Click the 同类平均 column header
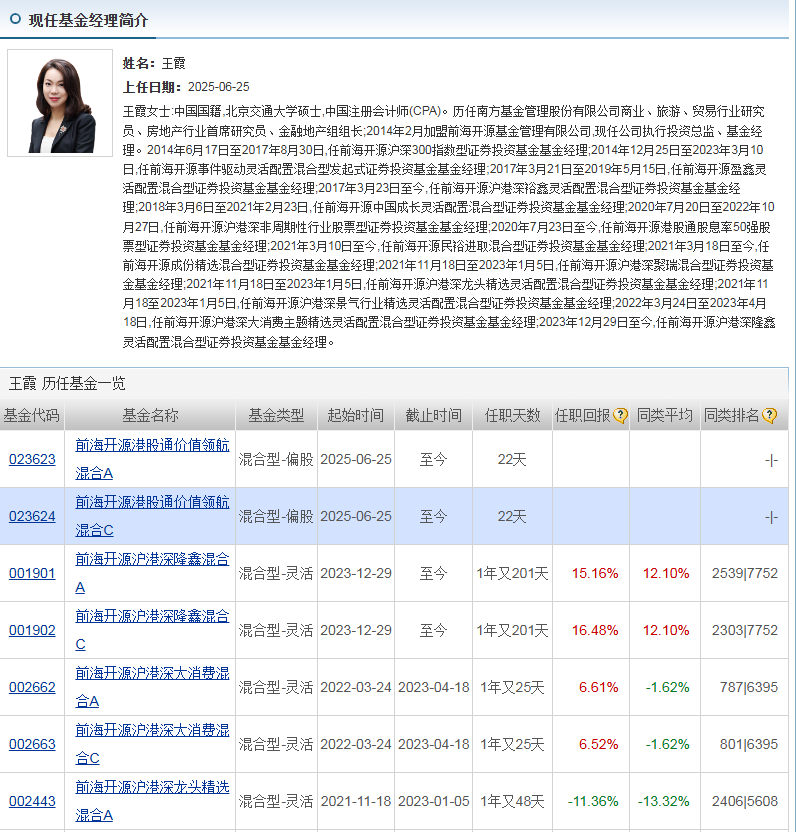 pyautogui.click(x=665, y=415)
